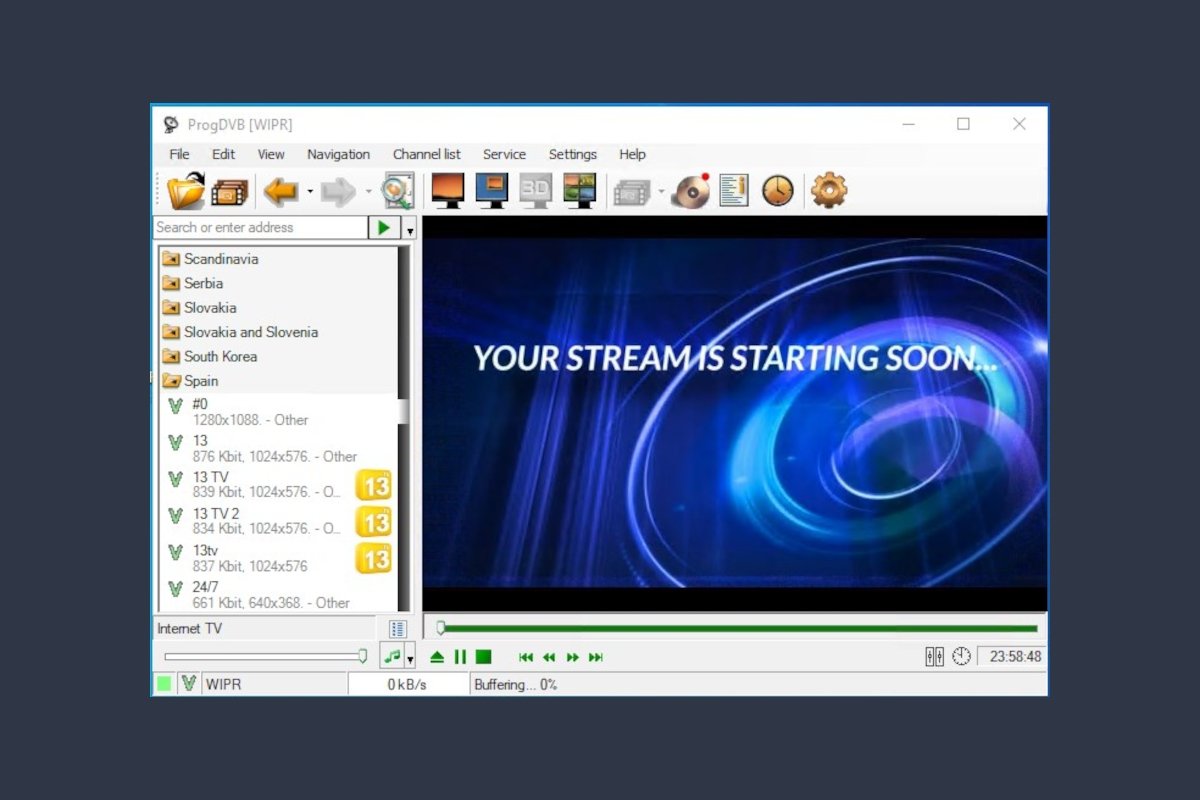
Task: Click the green playback seek bar
Action: (740, 629)
